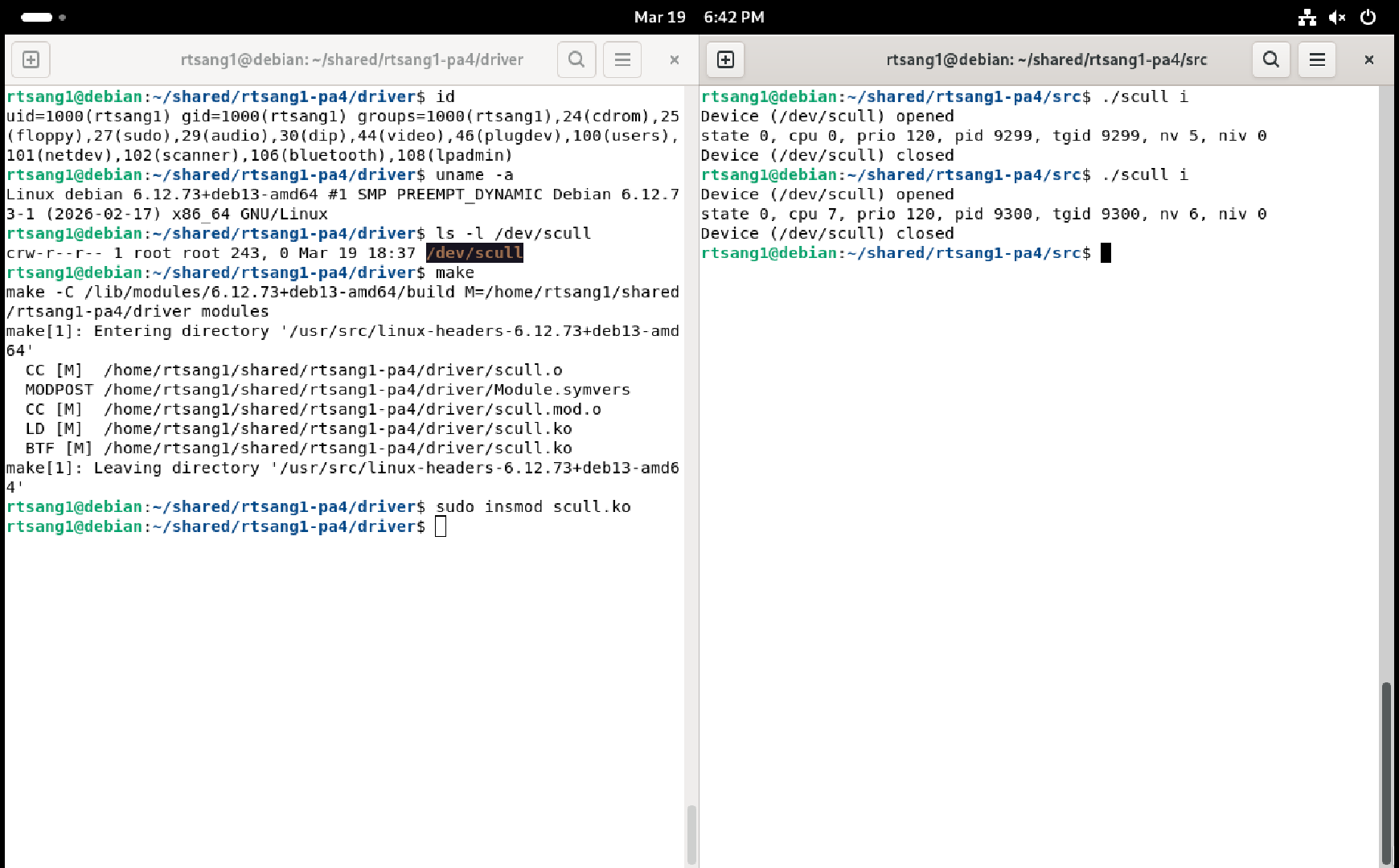Screen dimensions: 1399x868
Task: Click the left terminal prompt cursor
Action: click(x=441, y=526)
